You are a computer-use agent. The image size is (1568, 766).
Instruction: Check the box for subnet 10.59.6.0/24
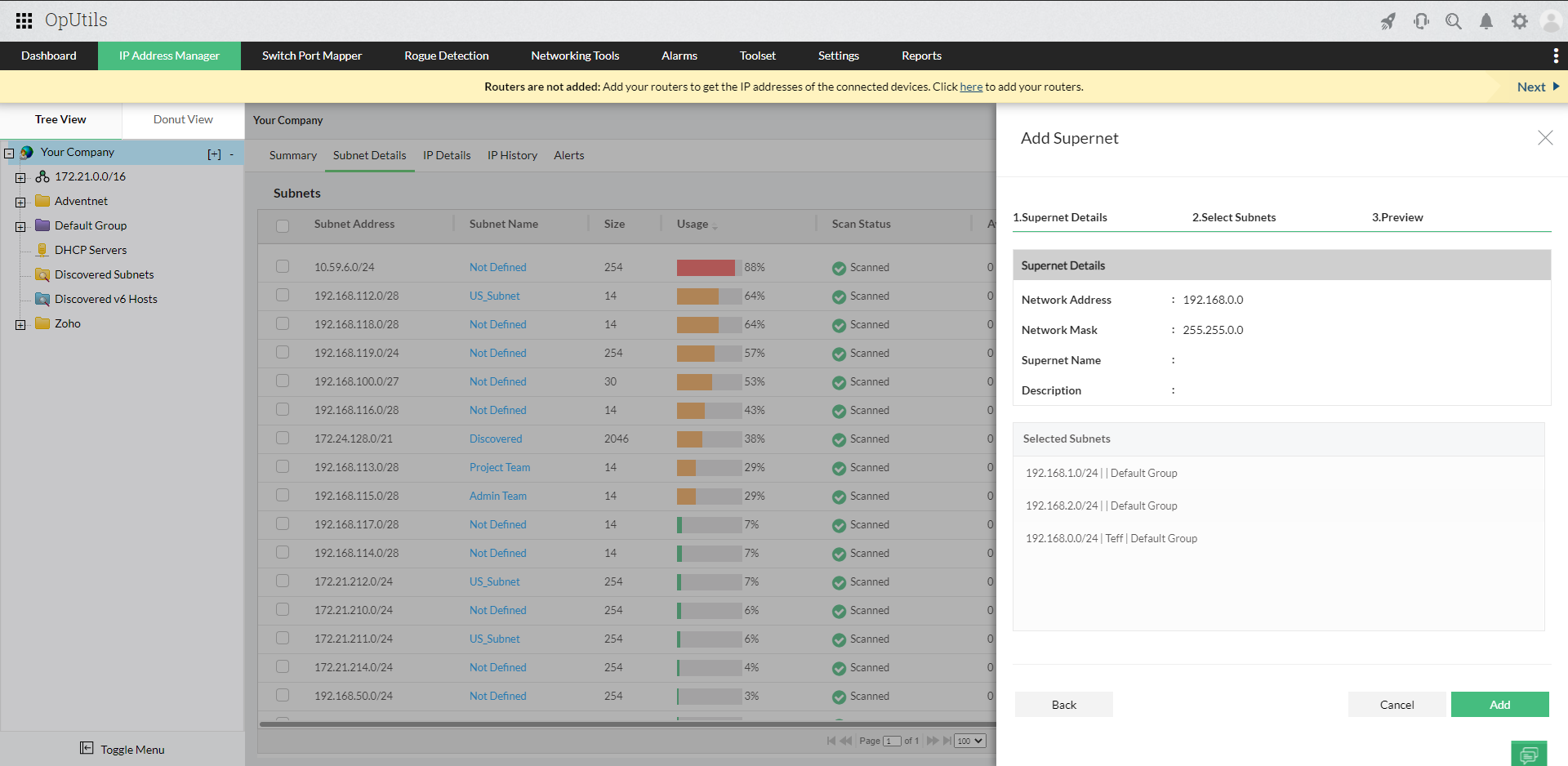[x=283, y=266]
